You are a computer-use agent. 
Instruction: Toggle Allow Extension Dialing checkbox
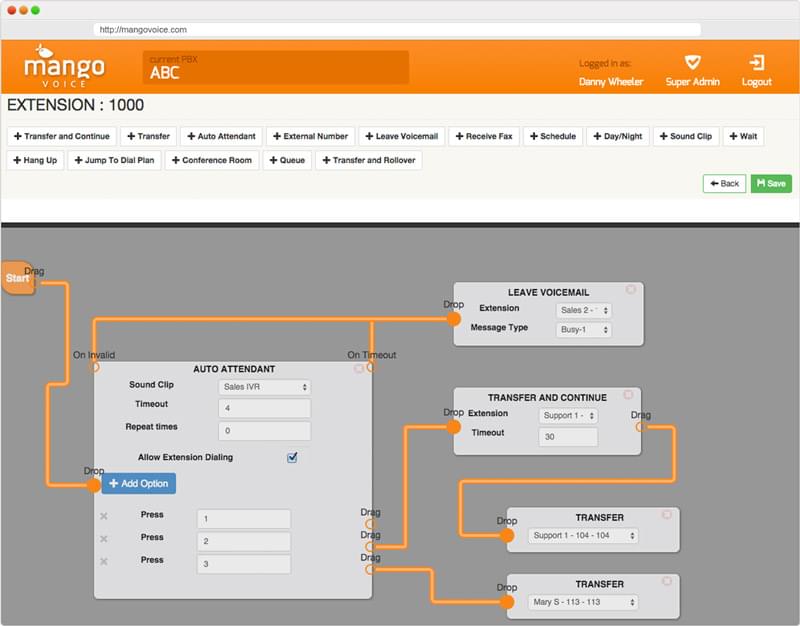tap(292, 457)
